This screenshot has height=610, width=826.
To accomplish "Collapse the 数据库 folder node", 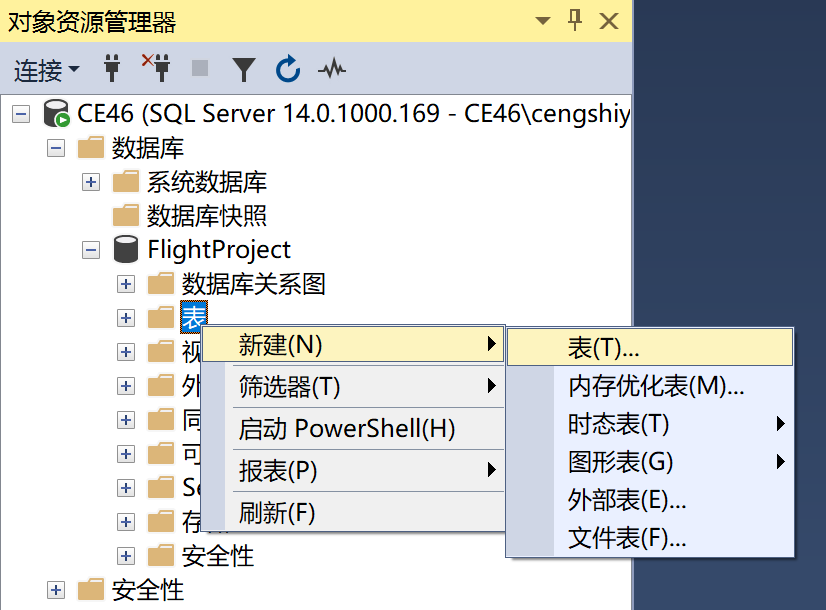I will point(56,148).
